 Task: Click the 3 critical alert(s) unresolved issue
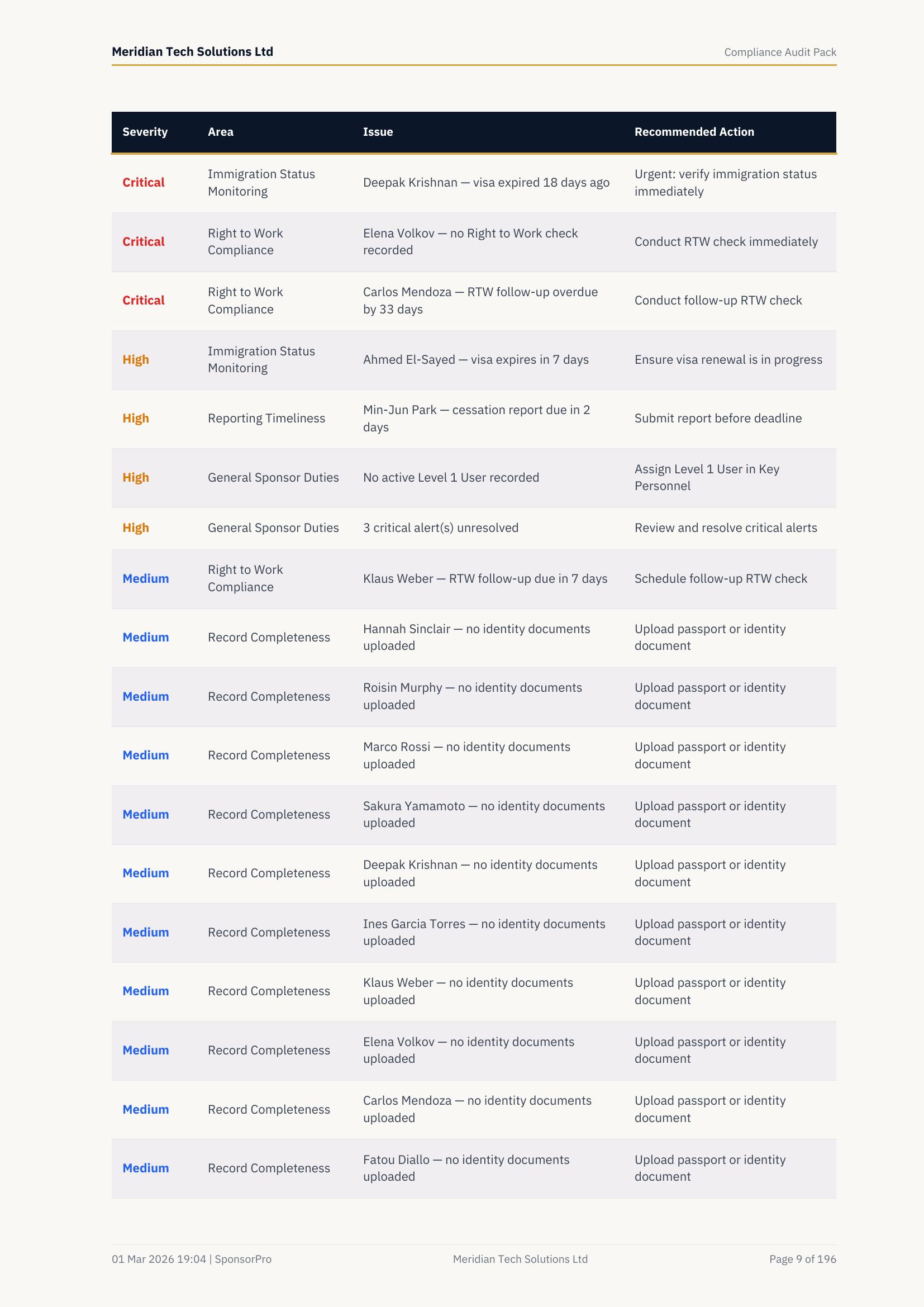[x=440, y=527]
